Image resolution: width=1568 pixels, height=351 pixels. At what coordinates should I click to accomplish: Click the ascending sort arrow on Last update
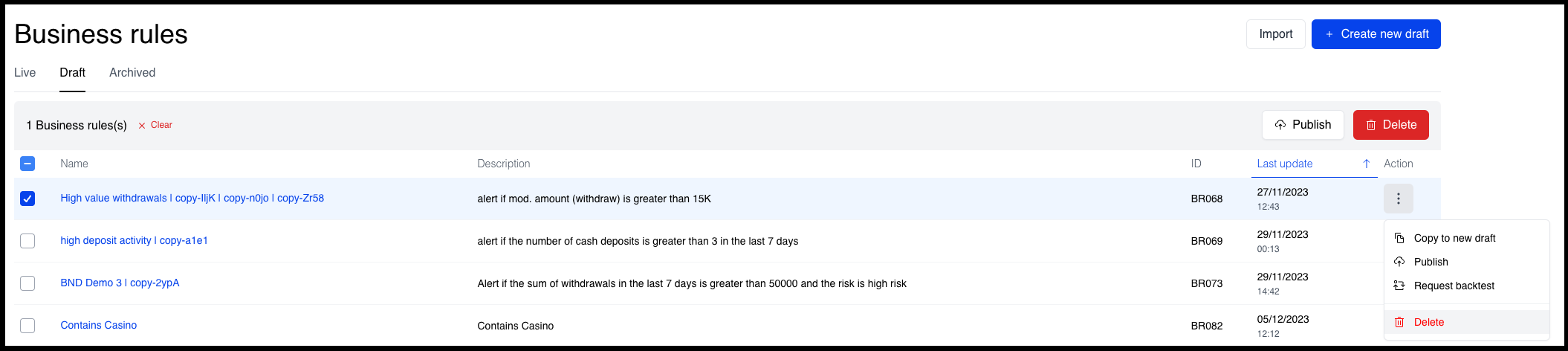click(1366, 164)
